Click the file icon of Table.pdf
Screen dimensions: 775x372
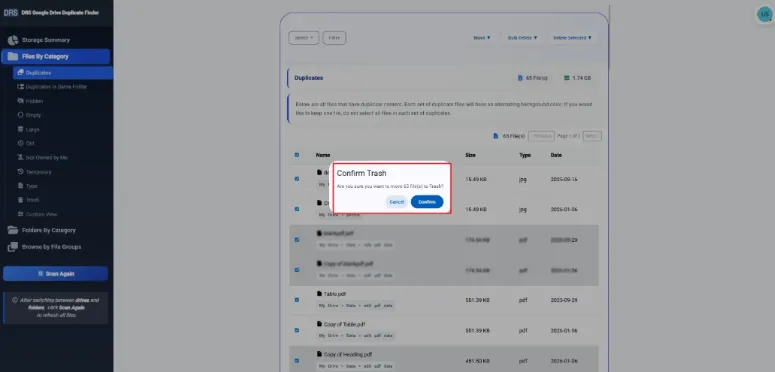(319, 293)
